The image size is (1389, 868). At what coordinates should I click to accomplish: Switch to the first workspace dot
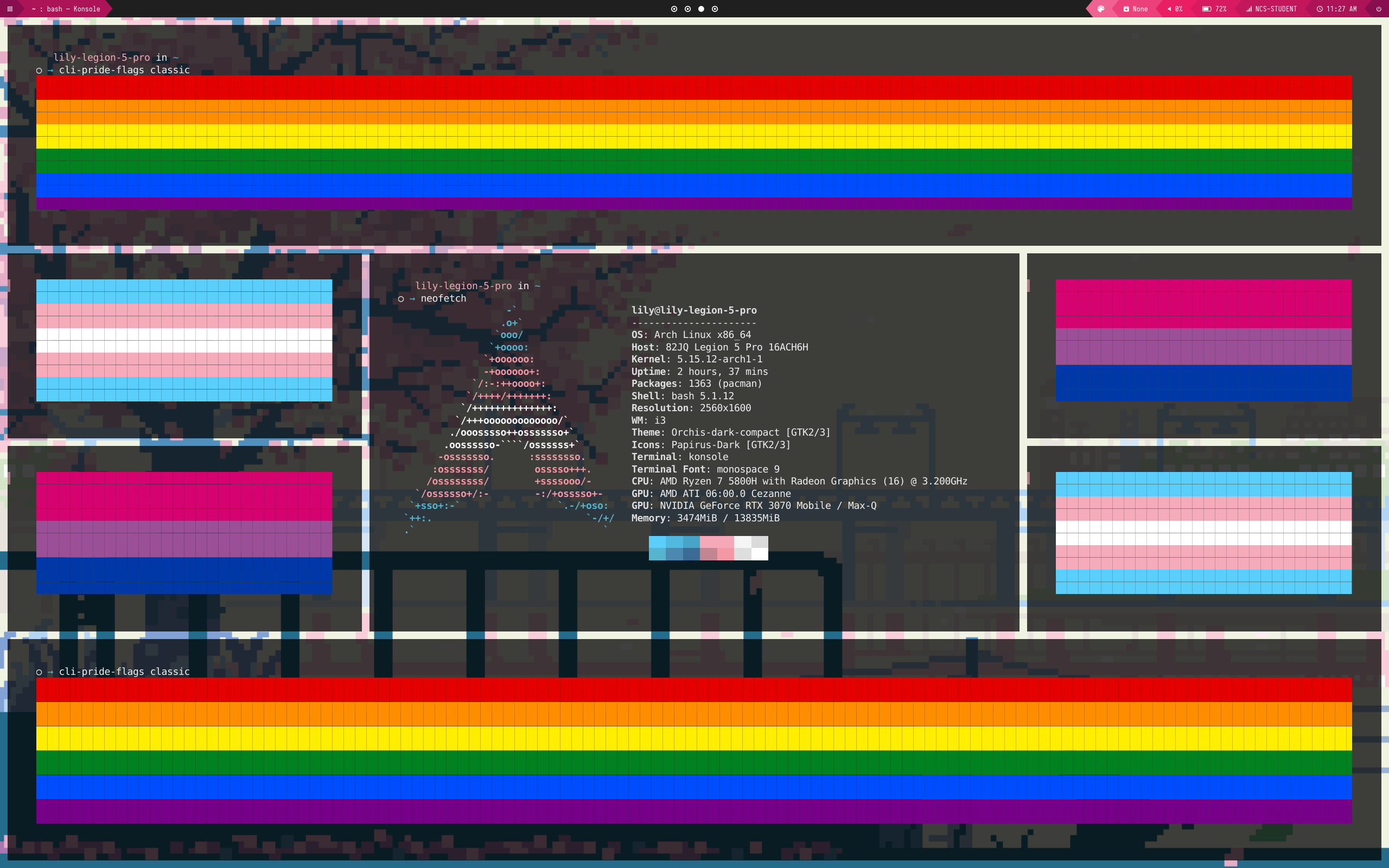tap(674, 9)
